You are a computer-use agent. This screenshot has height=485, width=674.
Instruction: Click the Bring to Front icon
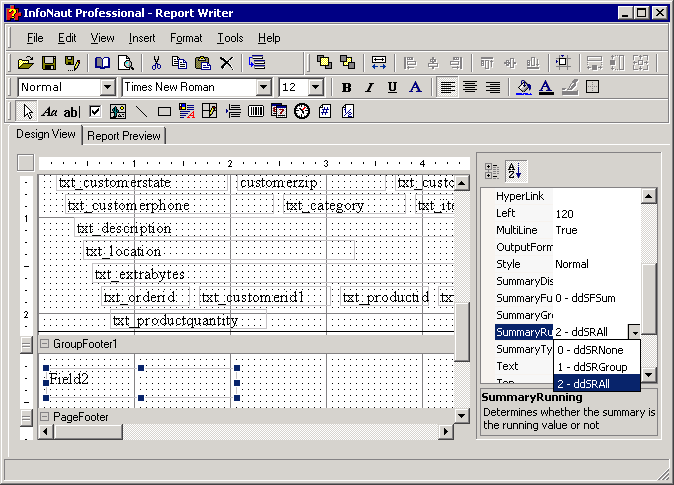coord(324,63)
